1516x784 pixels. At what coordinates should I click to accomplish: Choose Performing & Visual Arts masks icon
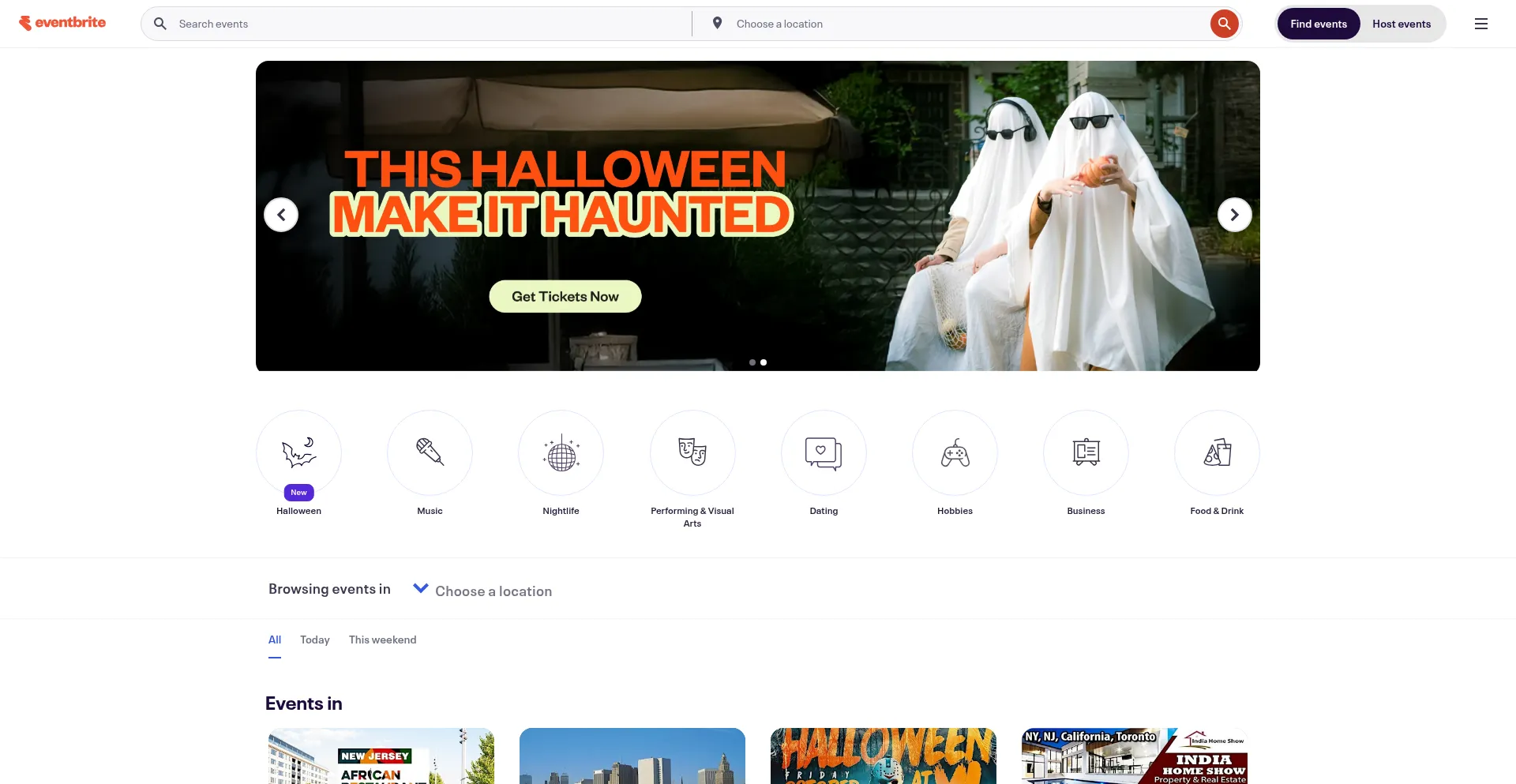coord(692,452)
